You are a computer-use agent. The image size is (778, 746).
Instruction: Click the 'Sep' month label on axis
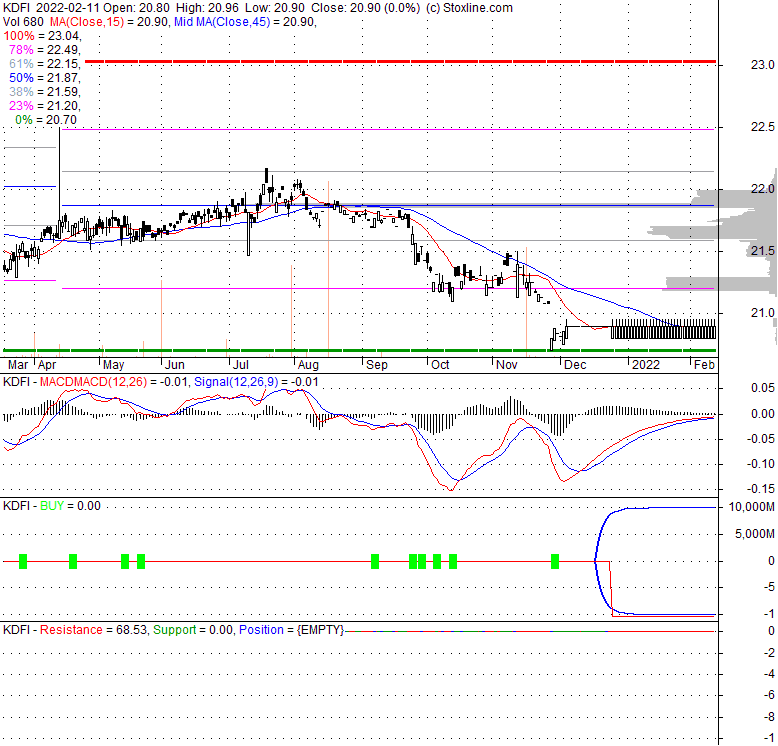point(377,365)
